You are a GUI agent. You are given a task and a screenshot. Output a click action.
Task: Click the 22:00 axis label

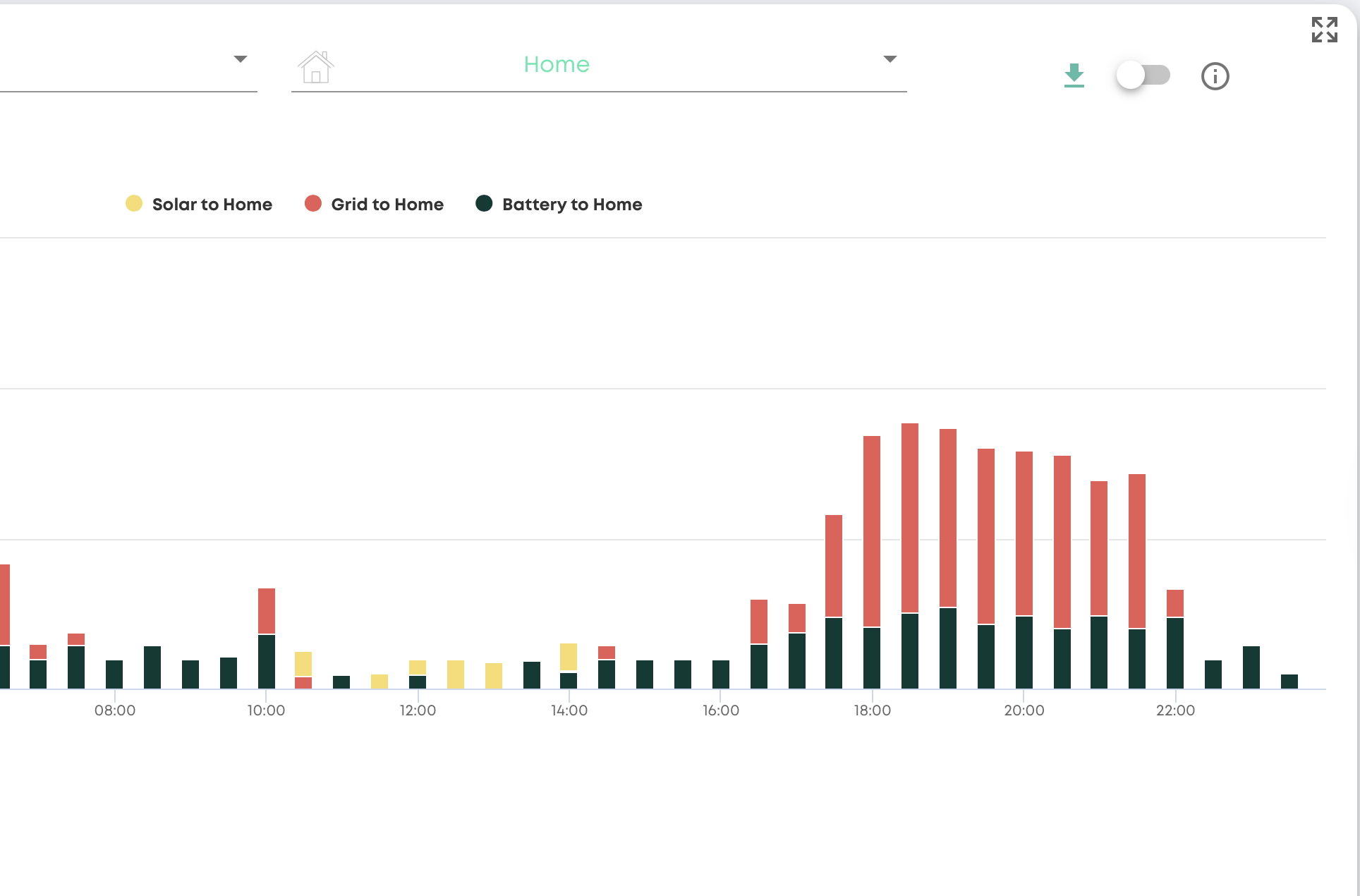pos(1175,710)
